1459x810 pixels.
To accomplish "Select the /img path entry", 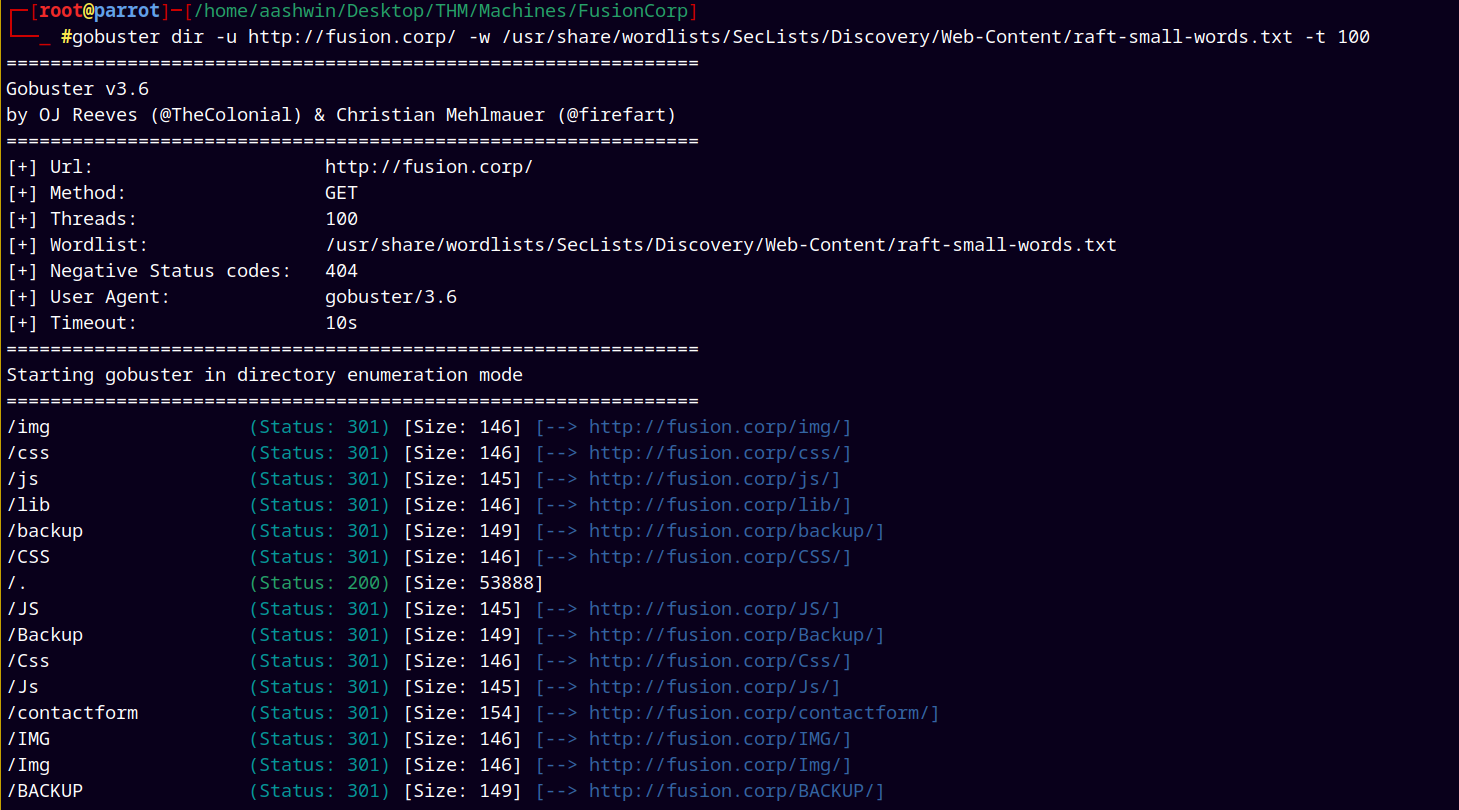I will [28, 427].
